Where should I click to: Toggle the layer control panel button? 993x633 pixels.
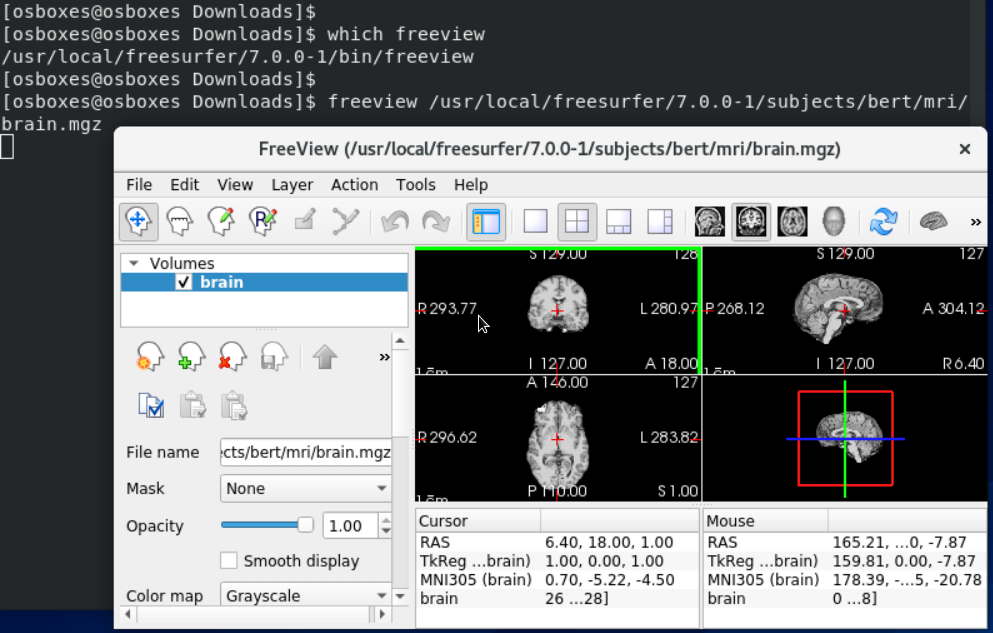tap(486, 221)
